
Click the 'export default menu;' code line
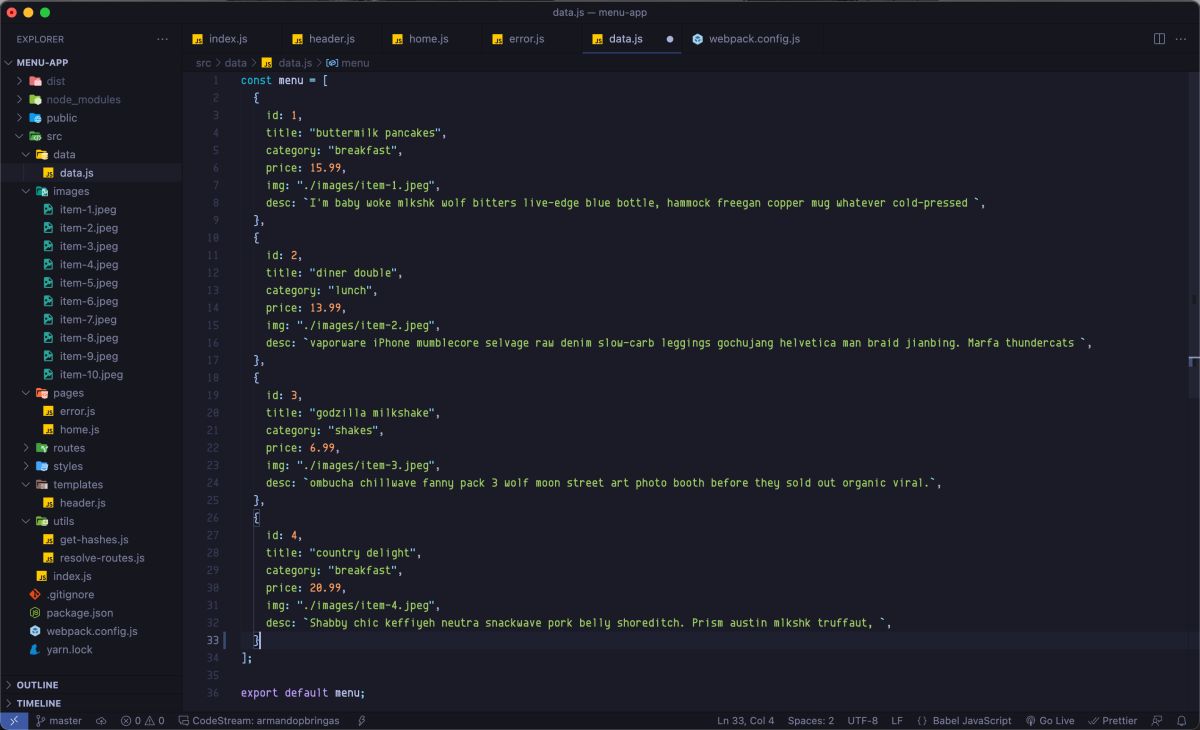pyautogui.click(x=303, y=692)
